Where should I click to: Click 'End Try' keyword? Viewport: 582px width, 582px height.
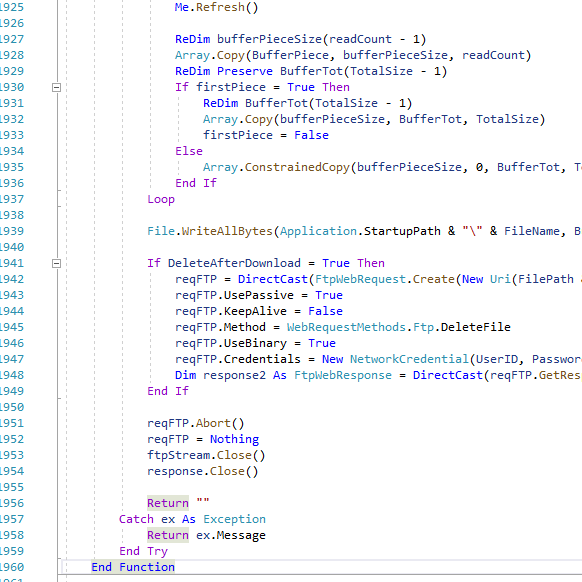143,551
